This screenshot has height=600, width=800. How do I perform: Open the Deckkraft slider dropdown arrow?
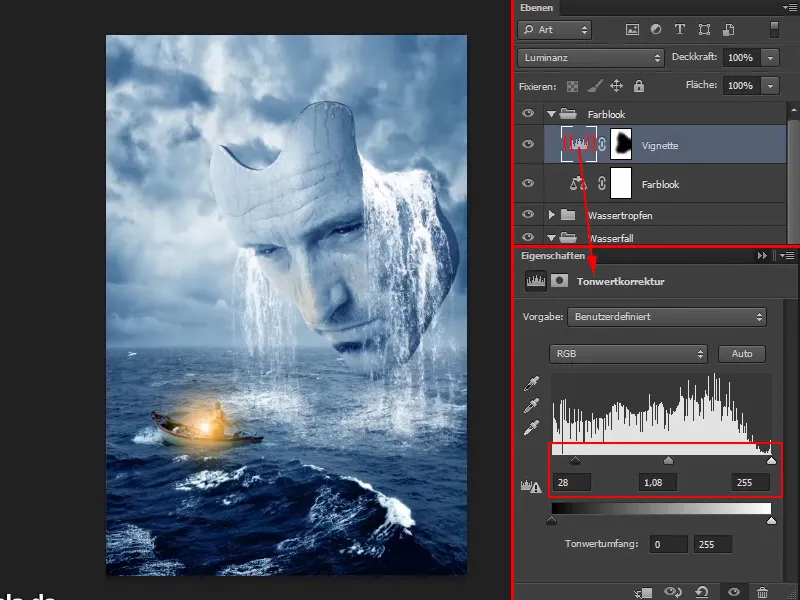770,58
